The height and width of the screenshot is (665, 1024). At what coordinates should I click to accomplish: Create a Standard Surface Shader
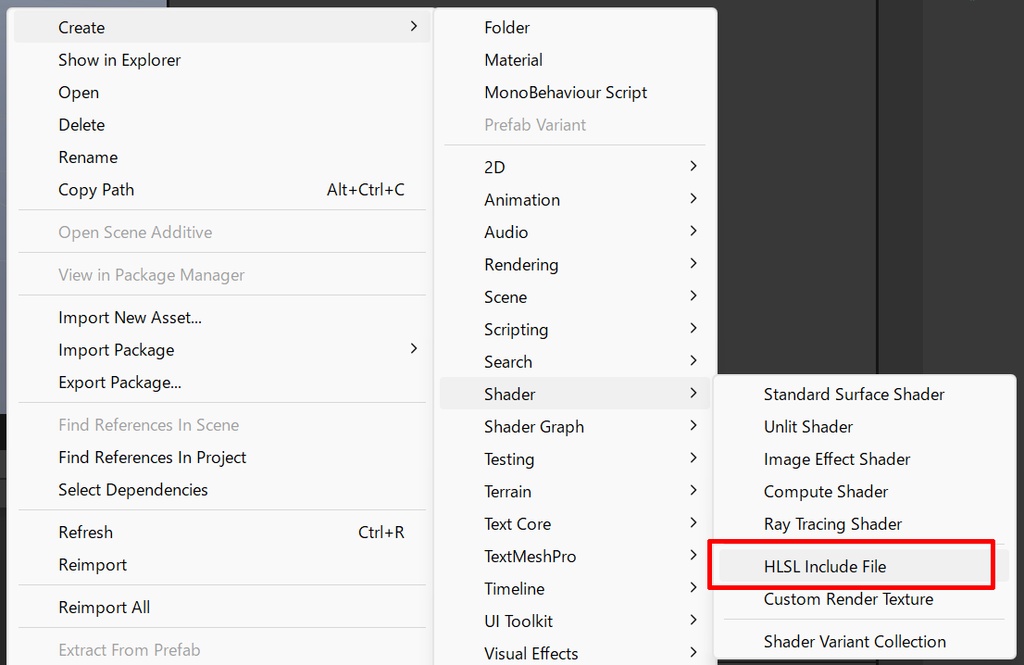click(x=853, y=394)
